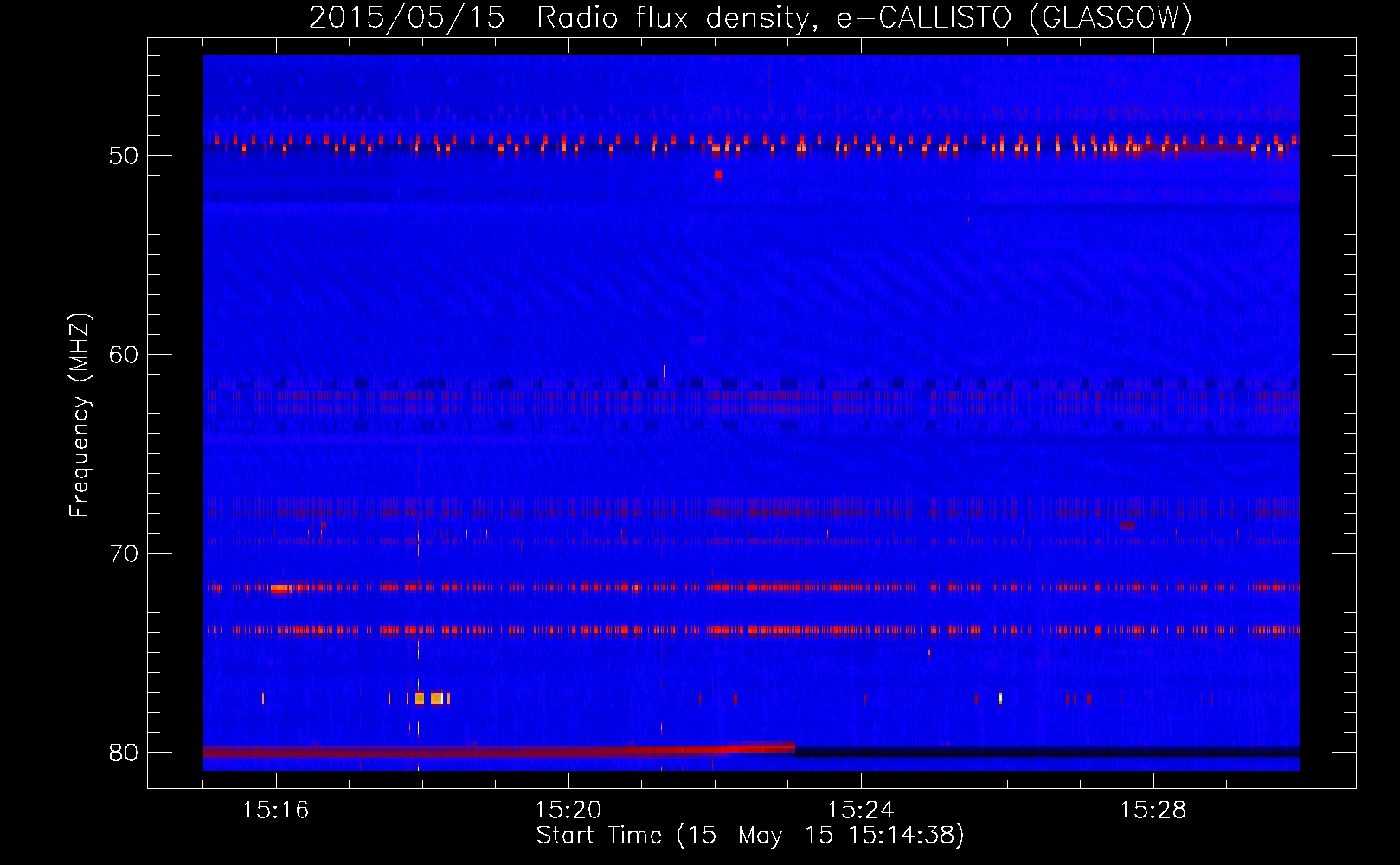Click the single yellow spot at 77 MHz near 15:26

(1000, 698)
